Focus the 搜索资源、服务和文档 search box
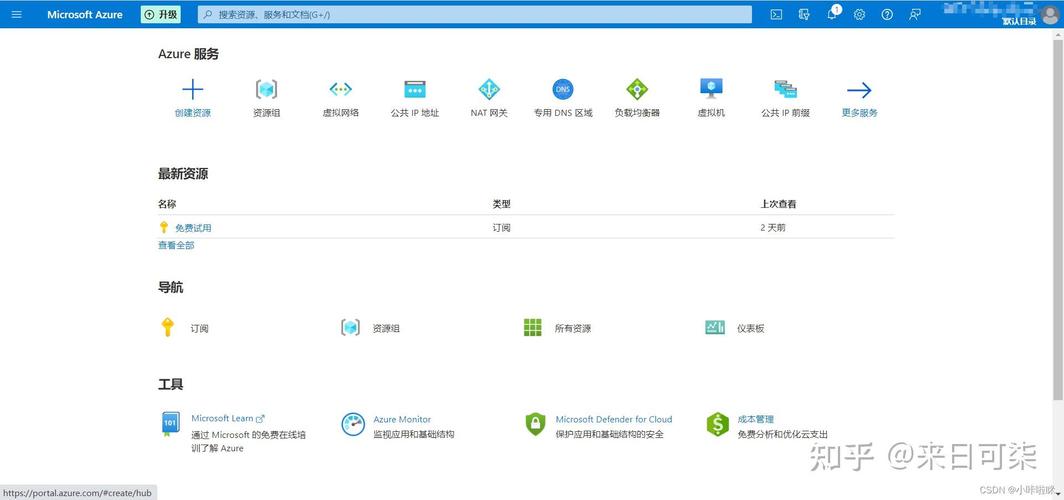1064x500 pixels. (x=475, y=14)
